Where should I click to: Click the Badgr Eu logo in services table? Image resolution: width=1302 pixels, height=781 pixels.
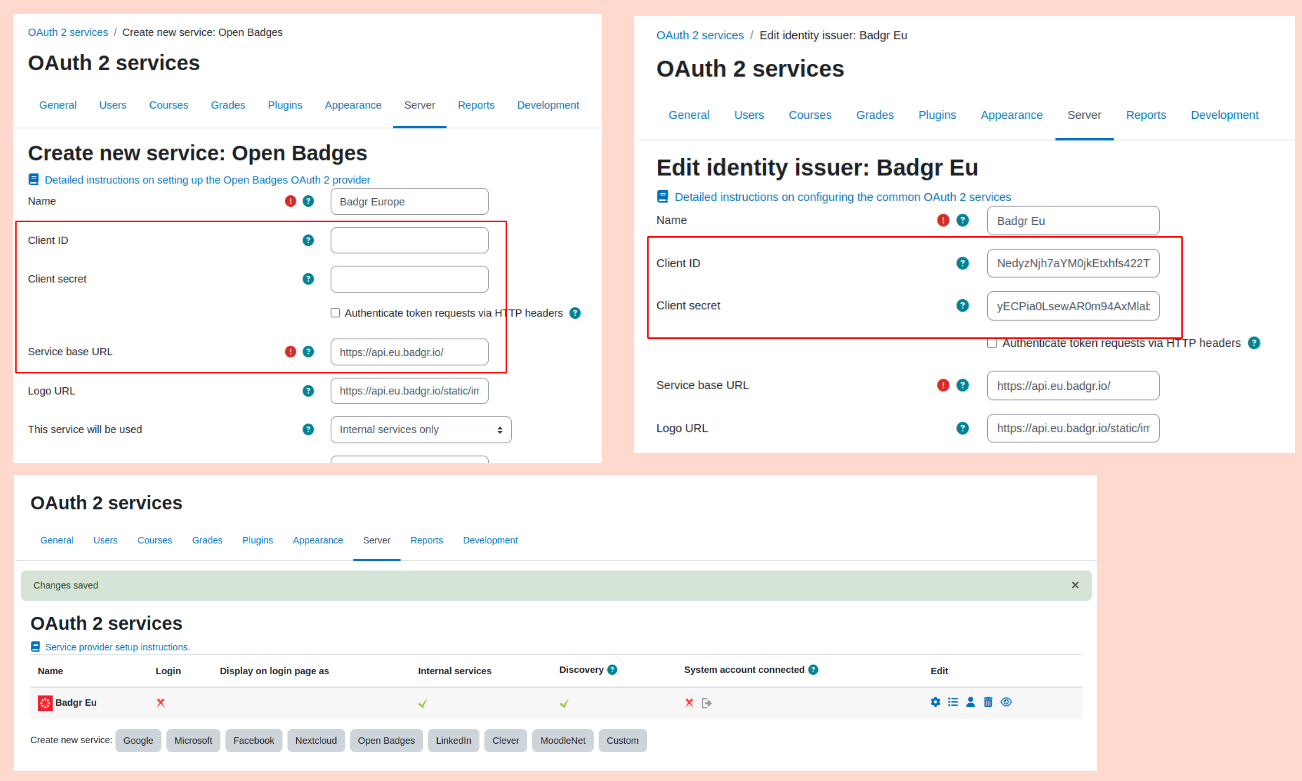(x=45, y=703)
